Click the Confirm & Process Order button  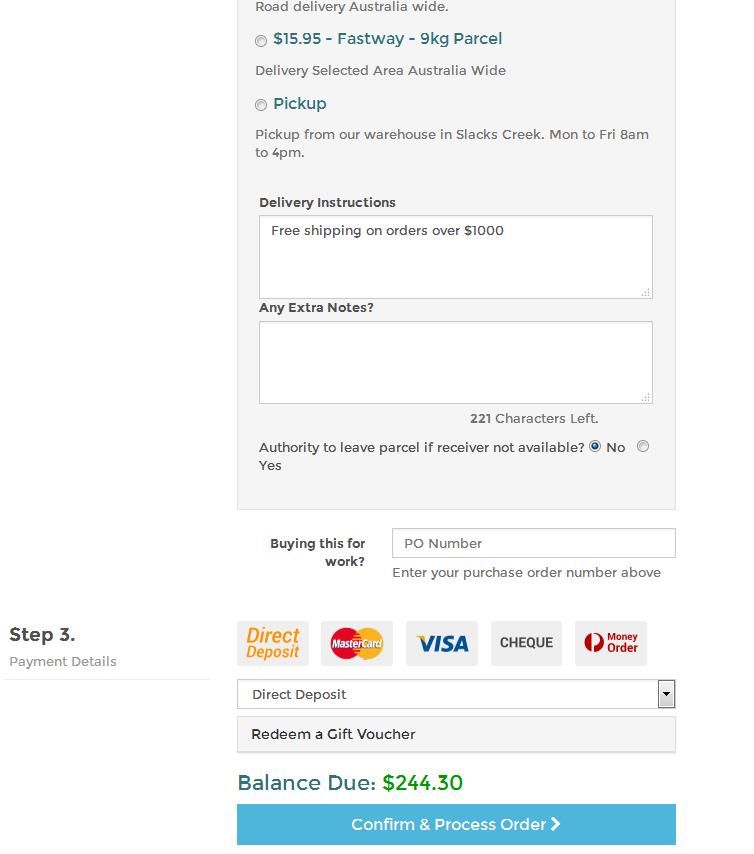[456, 825]
